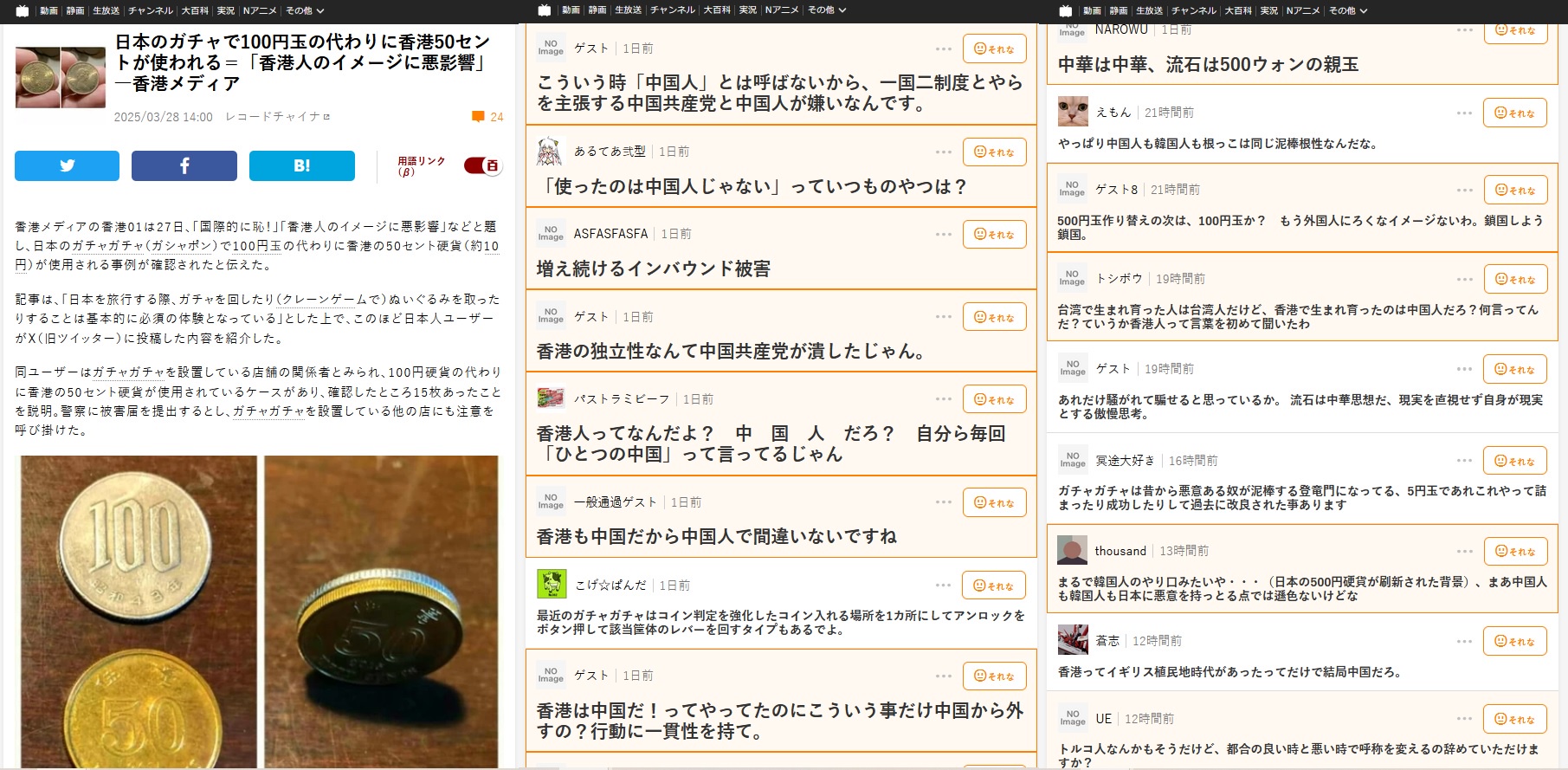Viewport: 1568px width, 770px height.
Task: Toggle the それな reaction on トシボウ's comment
Action: coord(1515,279)
